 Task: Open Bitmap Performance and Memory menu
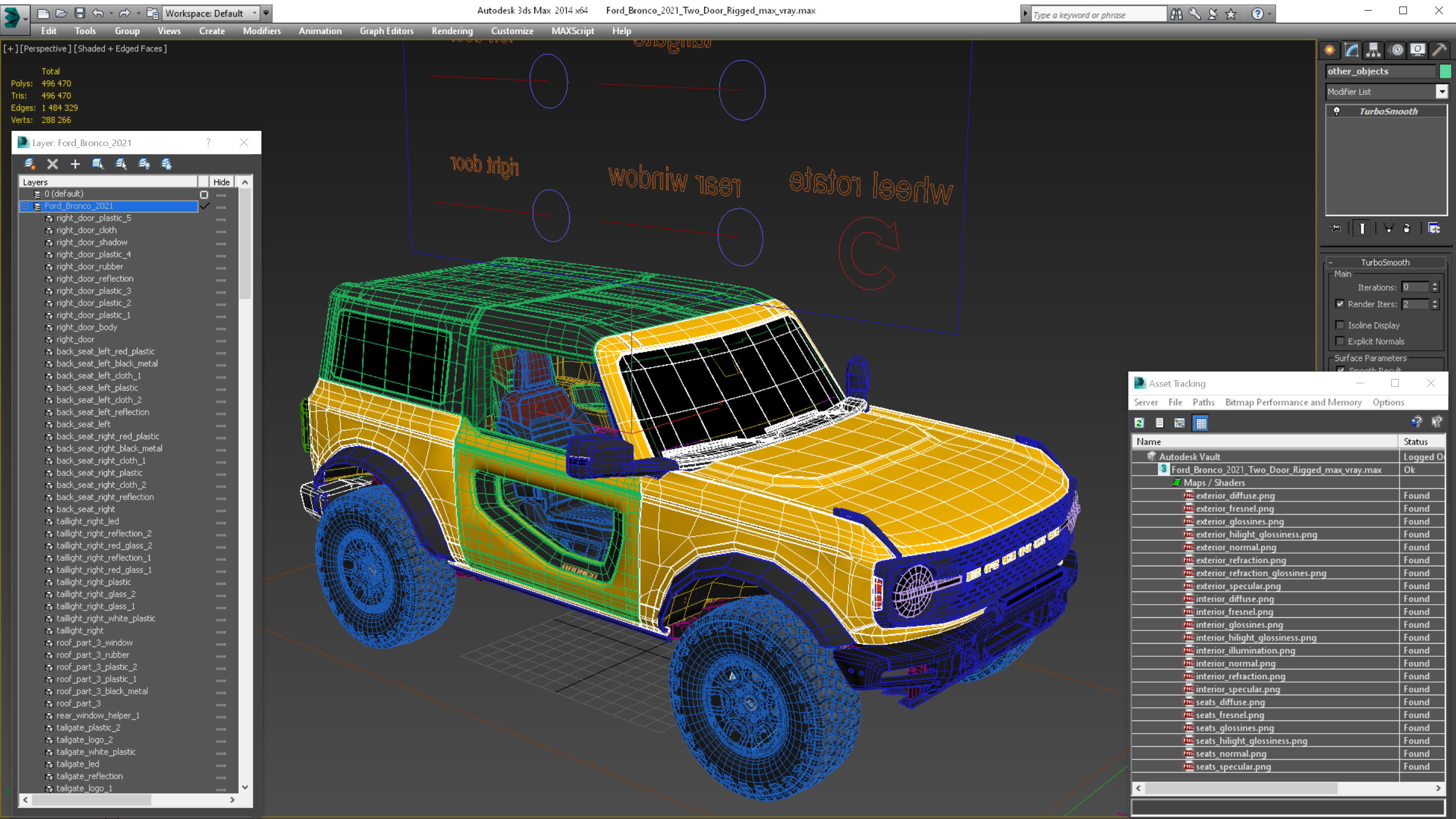[1293, 402]
